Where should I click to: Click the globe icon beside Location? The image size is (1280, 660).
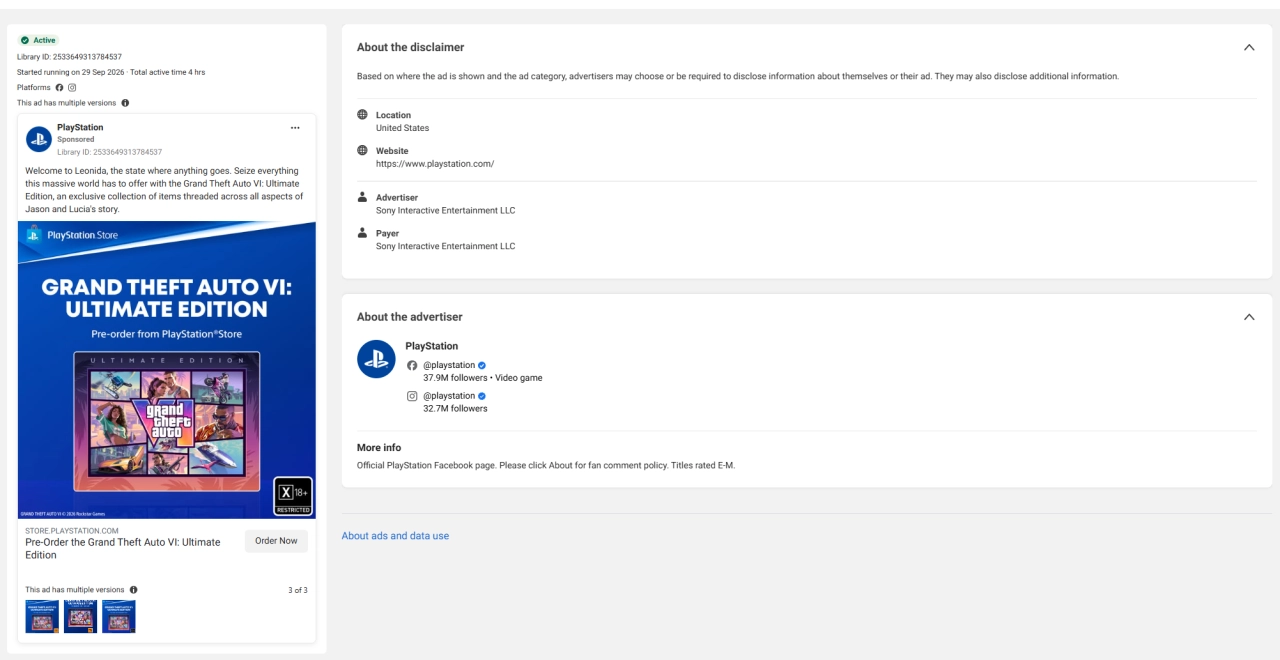pyautogui.click(x=362, y=114)
